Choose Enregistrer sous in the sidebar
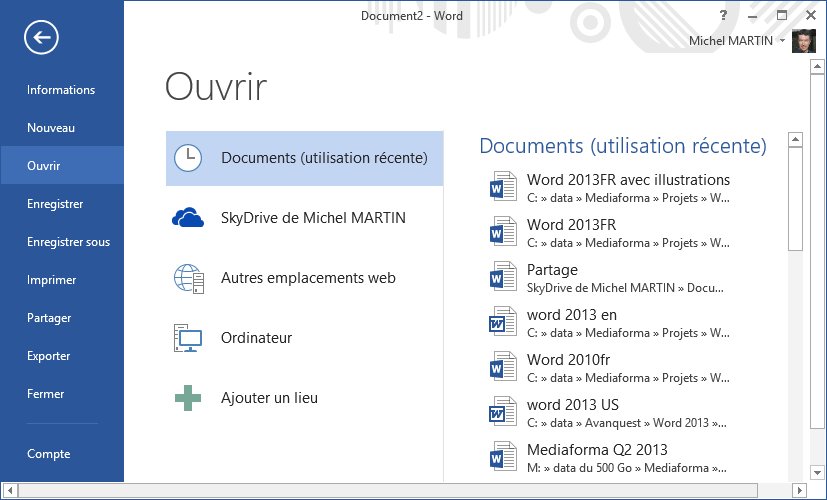 pos(68,242)
